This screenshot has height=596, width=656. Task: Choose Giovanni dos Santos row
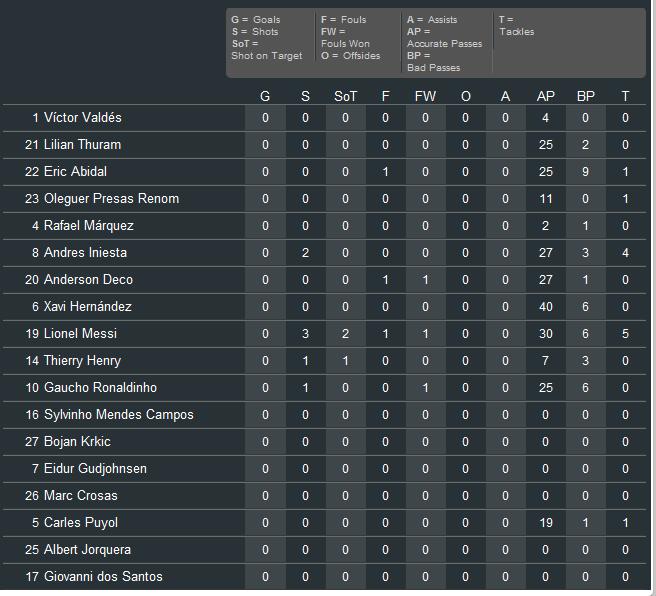[x=103, y=576]
